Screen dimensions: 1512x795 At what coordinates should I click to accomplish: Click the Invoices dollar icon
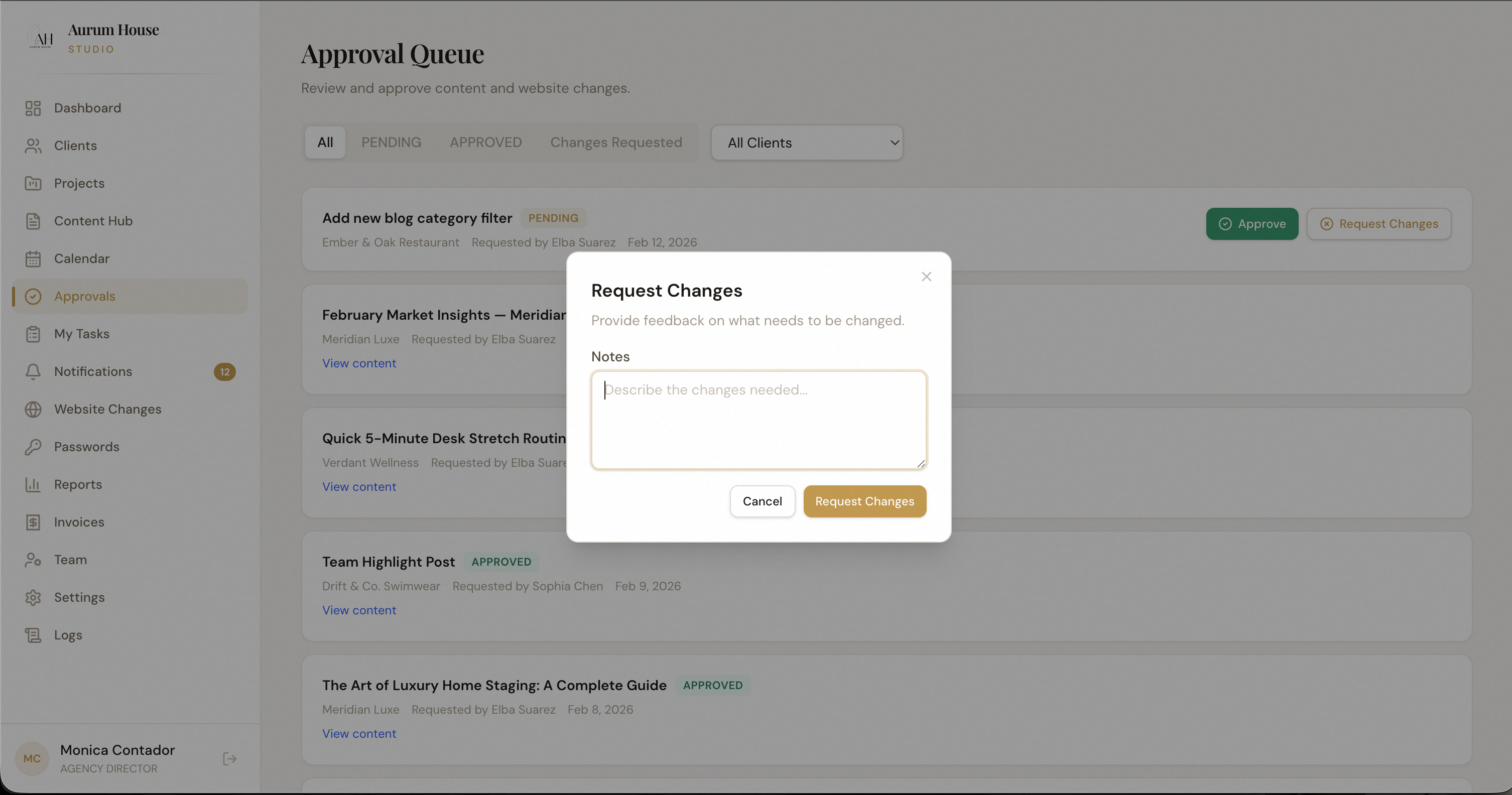[33, 522]
